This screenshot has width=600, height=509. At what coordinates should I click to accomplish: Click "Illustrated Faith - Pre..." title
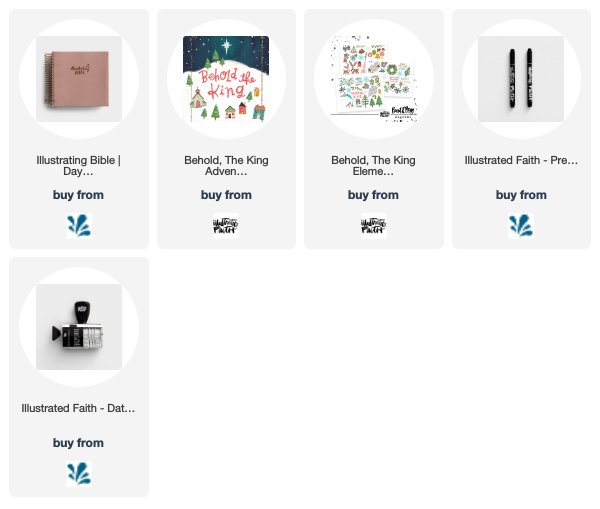[521, 160]
